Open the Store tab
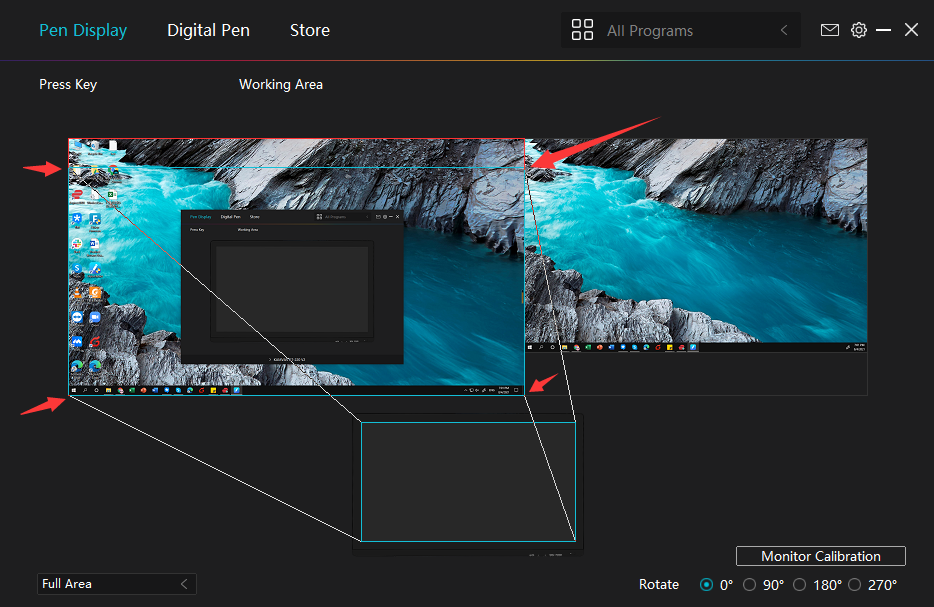Image resolution: width=934 pixels, height=607 pixels. click(309, 30)
